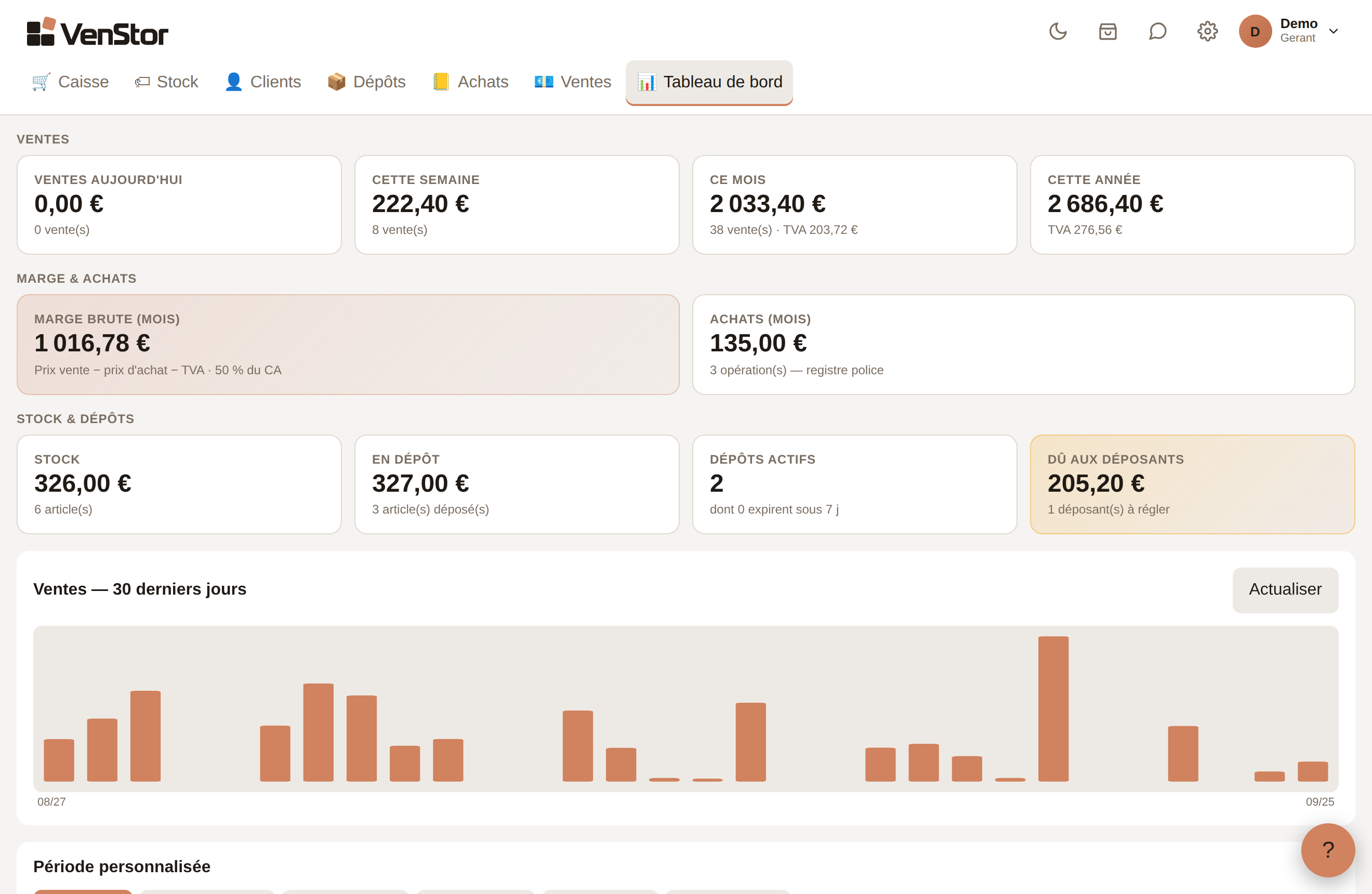Image resolution: width=1372 pixels, height=894 pixels.
Task: Click the 09/25 chart date label
Action: [x=1320, y=802]
